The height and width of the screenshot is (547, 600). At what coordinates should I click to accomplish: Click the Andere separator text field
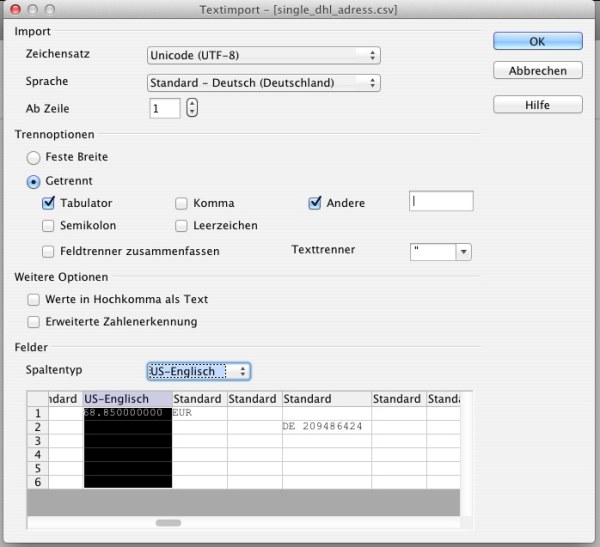441,201
